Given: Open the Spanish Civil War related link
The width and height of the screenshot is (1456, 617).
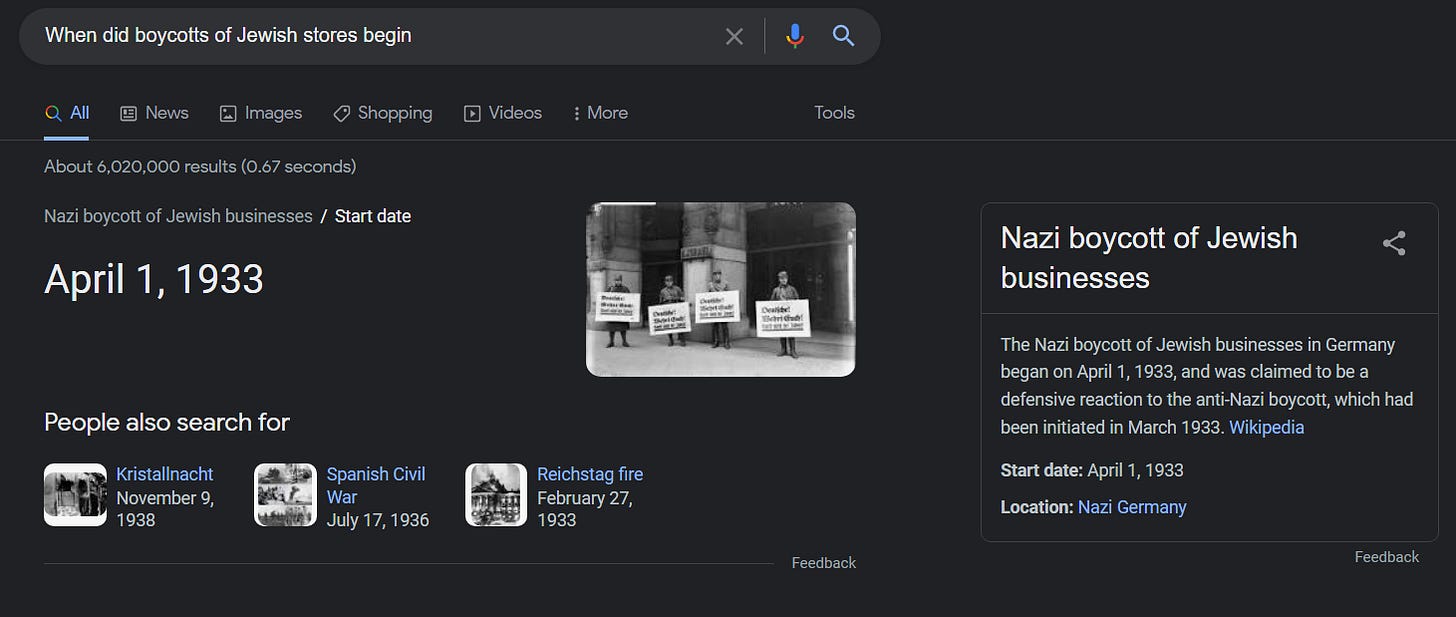Looking at the screenshot, I should pyautogui.click(x=376, y=485).
